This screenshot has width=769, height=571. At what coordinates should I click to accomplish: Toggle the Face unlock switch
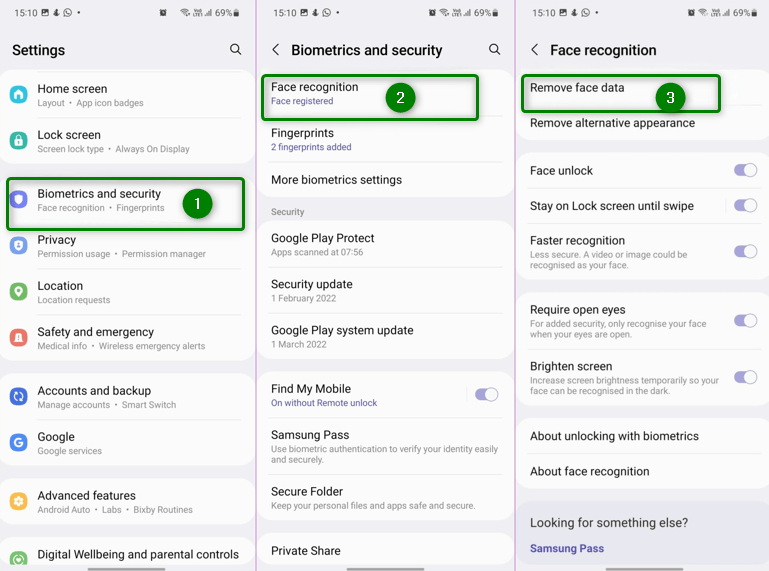point(745,171)
